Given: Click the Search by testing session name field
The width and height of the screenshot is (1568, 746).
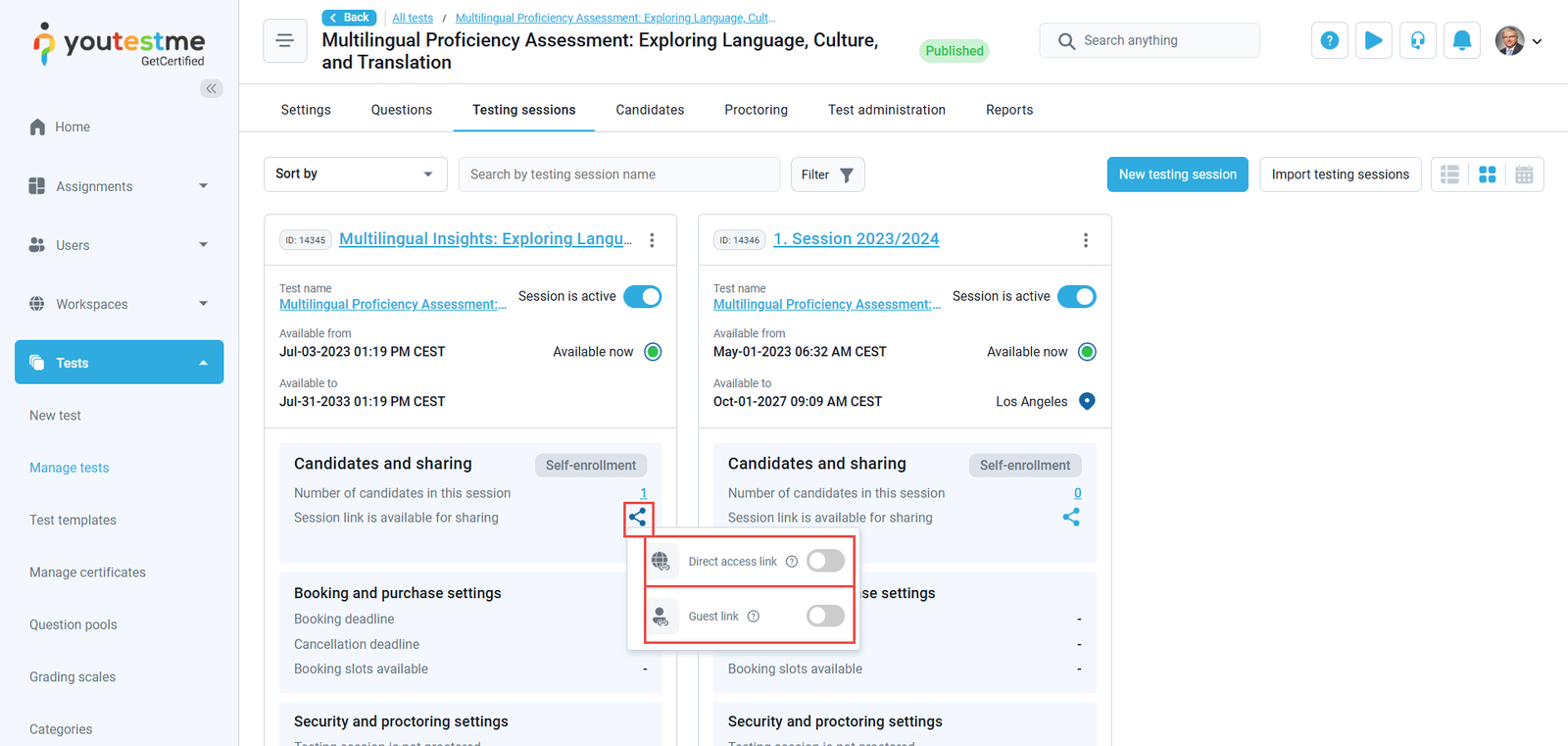Looking at the screenshot, I should (618, 174).
